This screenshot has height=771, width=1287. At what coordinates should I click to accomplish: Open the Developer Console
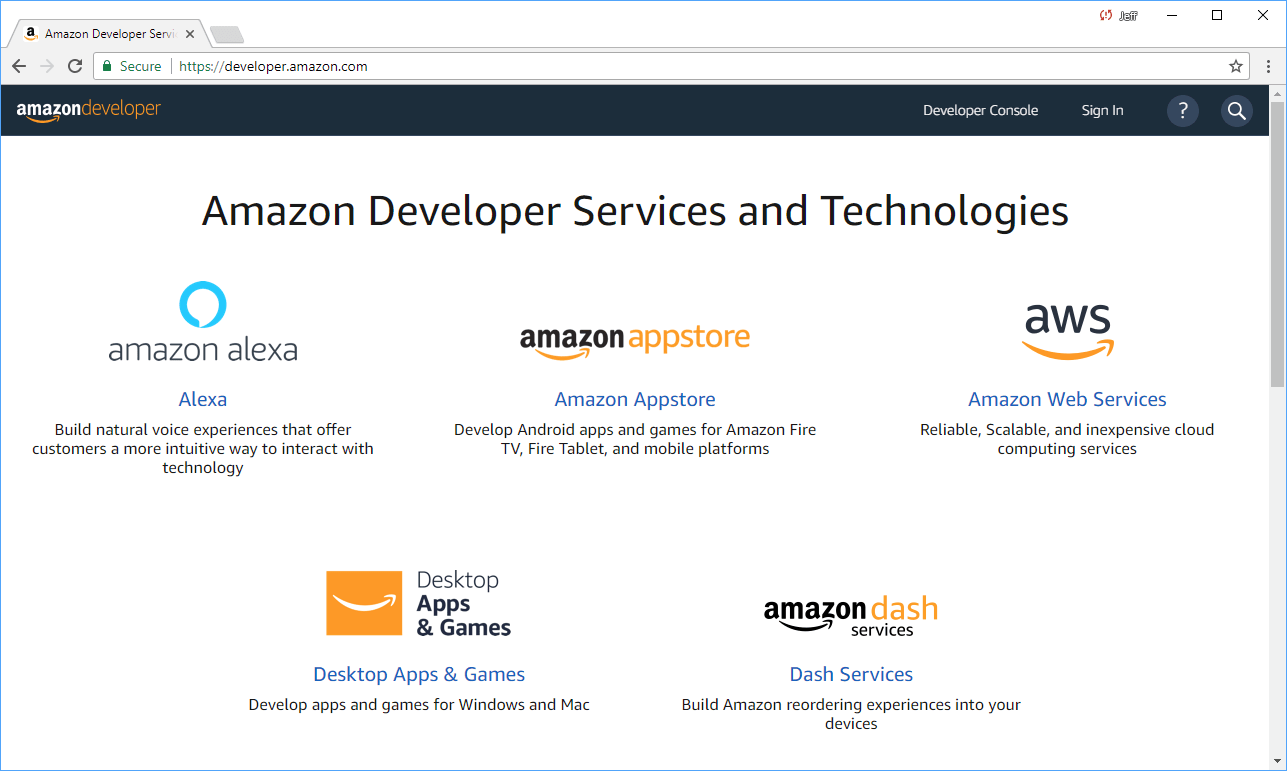(980, 110)
